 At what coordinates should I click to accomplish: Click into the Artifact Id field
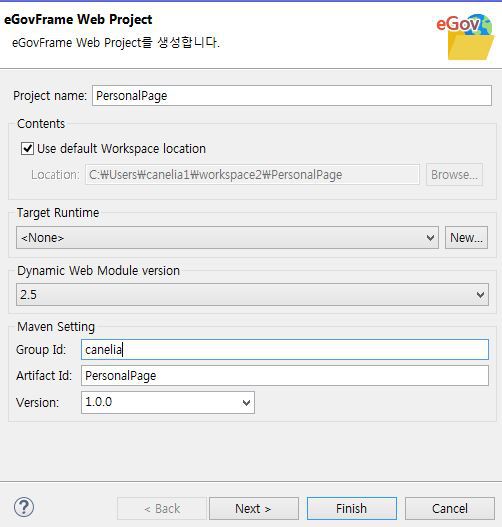click(285, 376)
